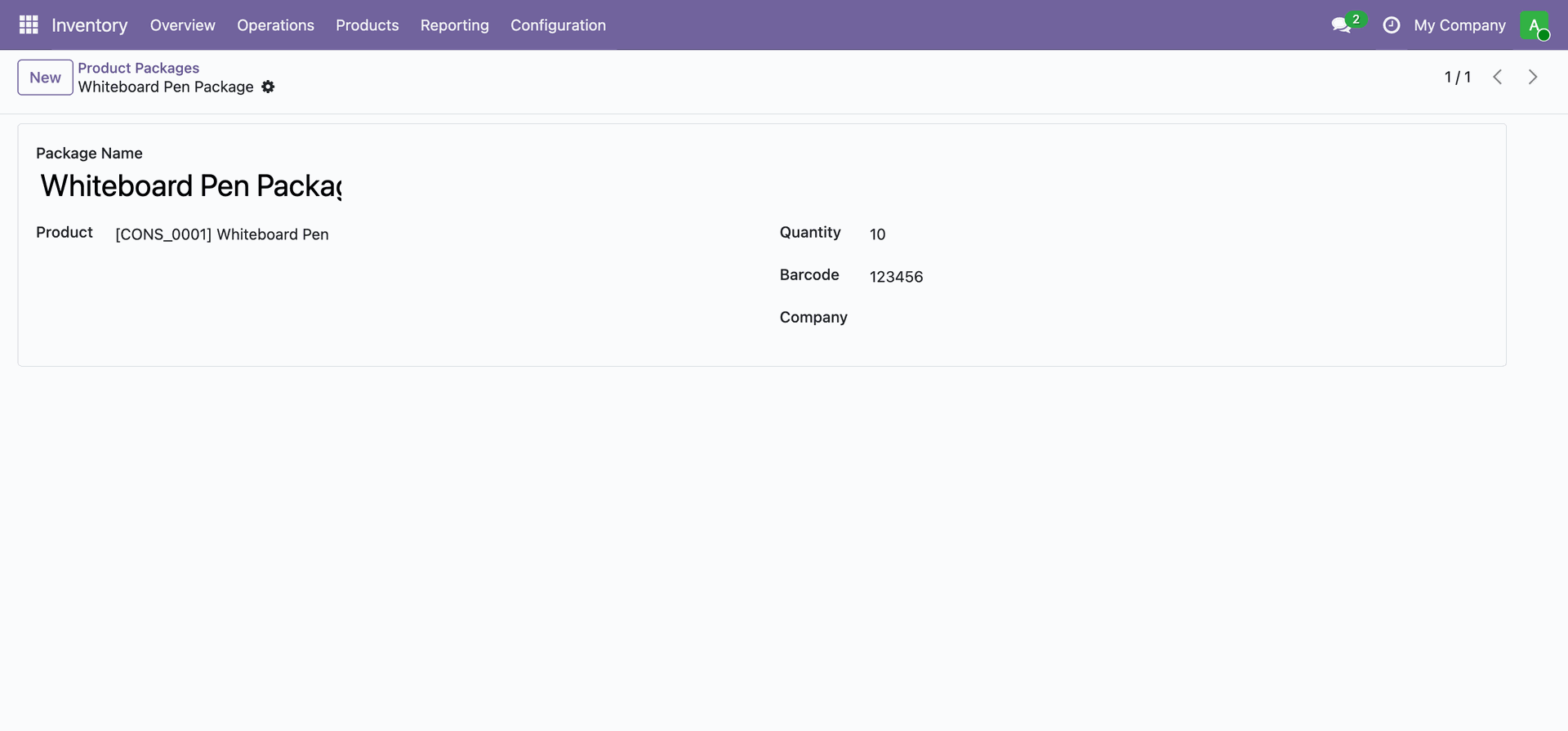Go back to Product Packages breadcrumb
The height and width of the screenshot is (731, 1568).
pyautogui.click(x=139, y=68)
